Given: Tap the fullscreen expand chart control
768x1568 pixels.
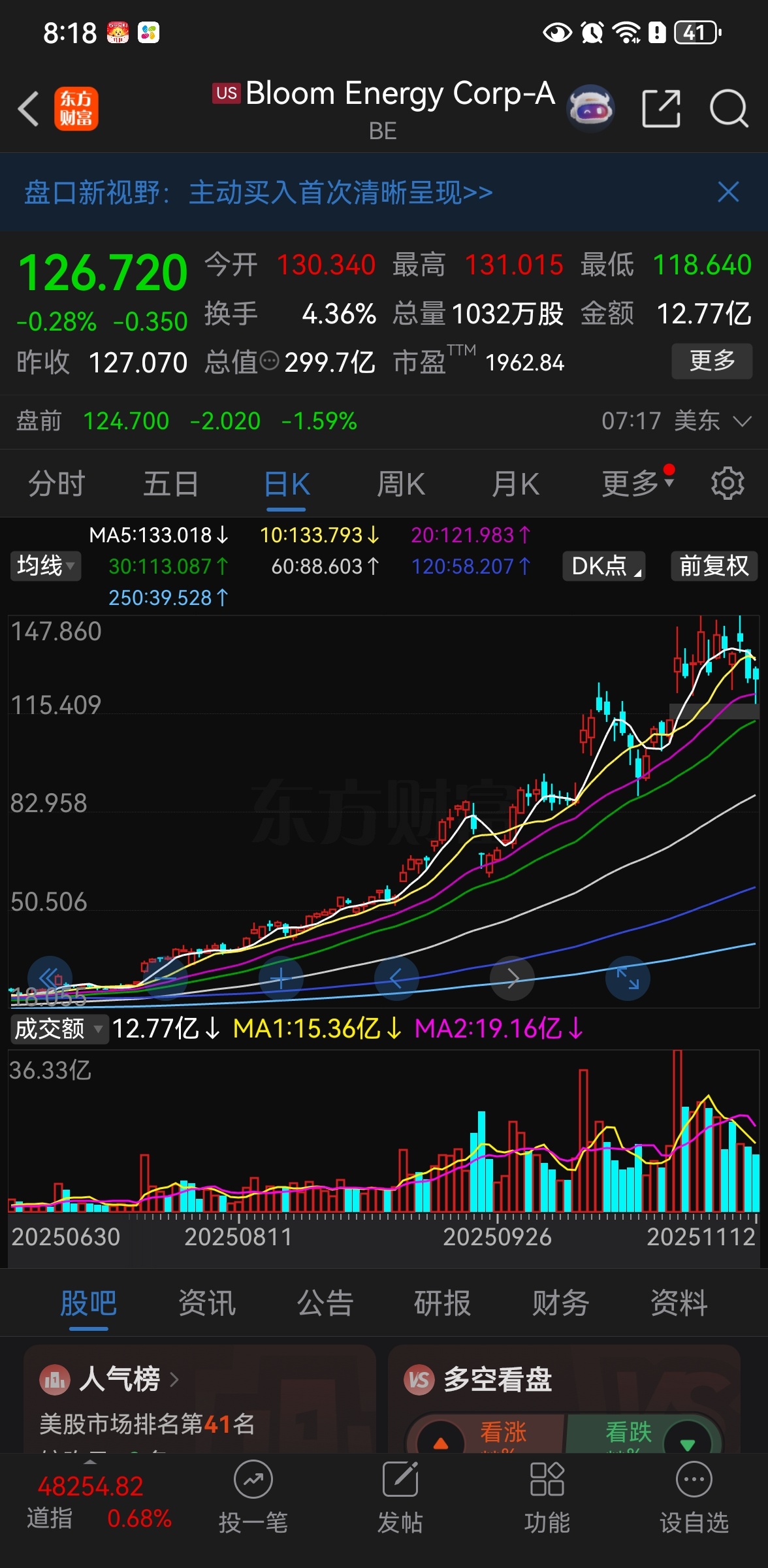Looking at the screenshot, I should (628, 978).
